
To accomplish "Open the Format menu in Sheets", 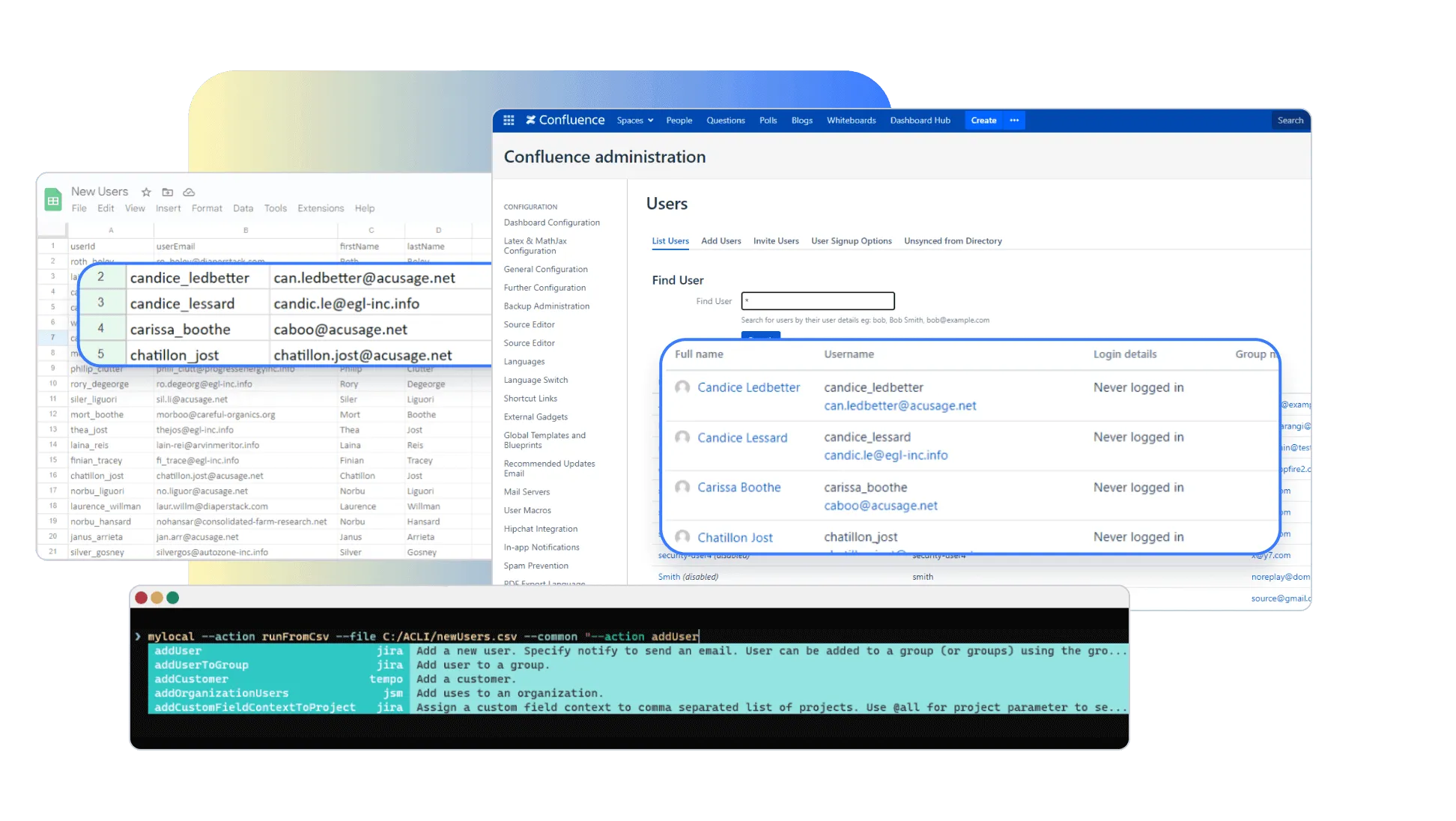I will pos(207,208).
